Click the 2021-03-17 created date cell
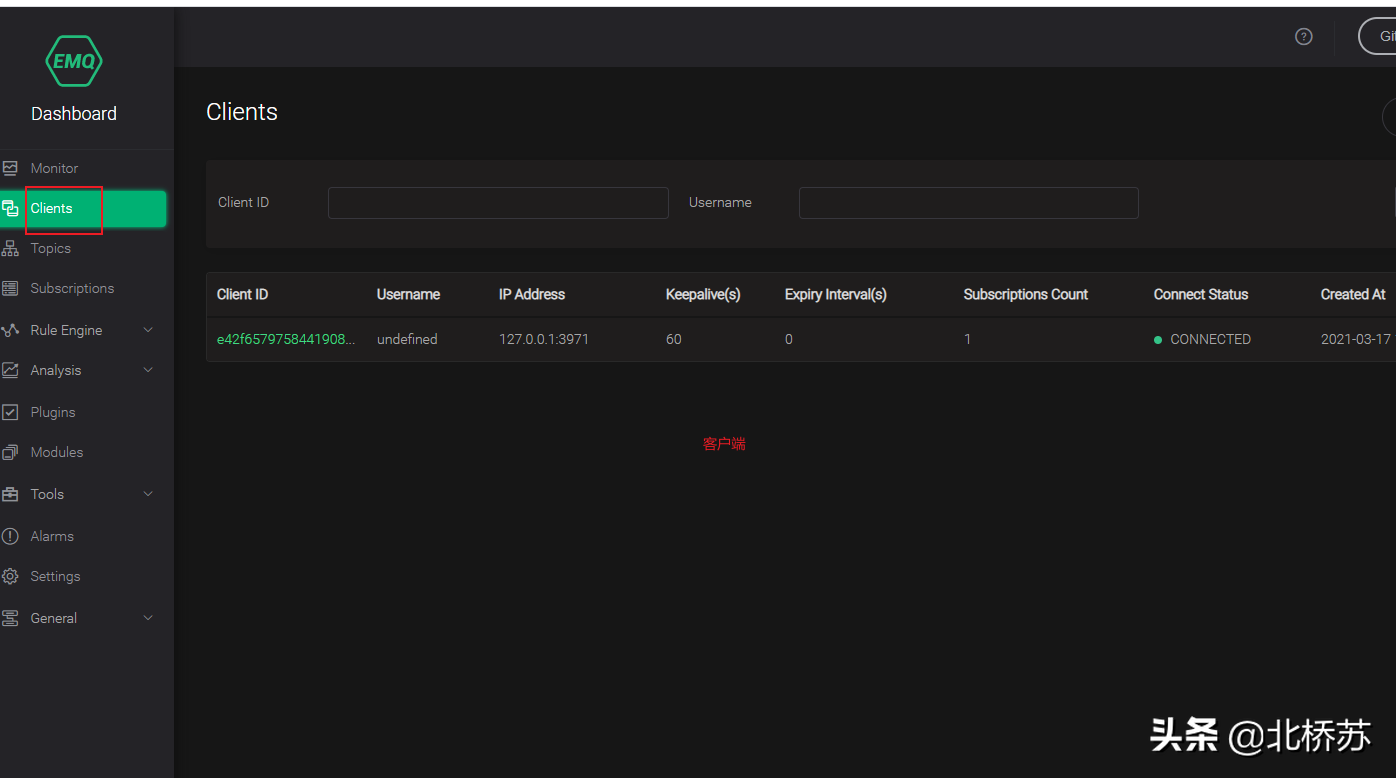The height and width of the screenshot is (778, 1396). coord(1356,339)
